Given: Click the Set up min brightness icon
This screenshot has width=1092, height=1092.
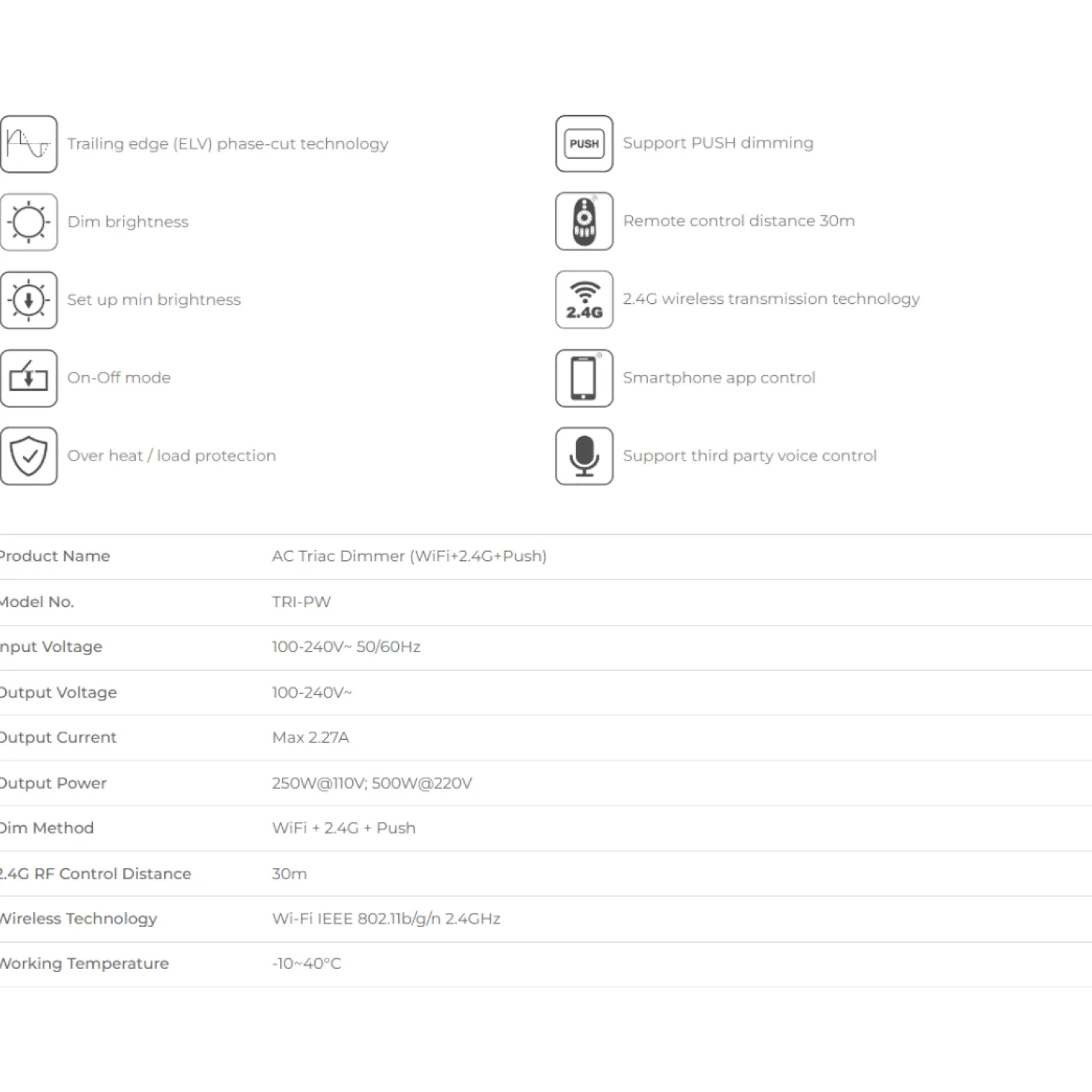Looking at the screenshot, I should point(28,300).
